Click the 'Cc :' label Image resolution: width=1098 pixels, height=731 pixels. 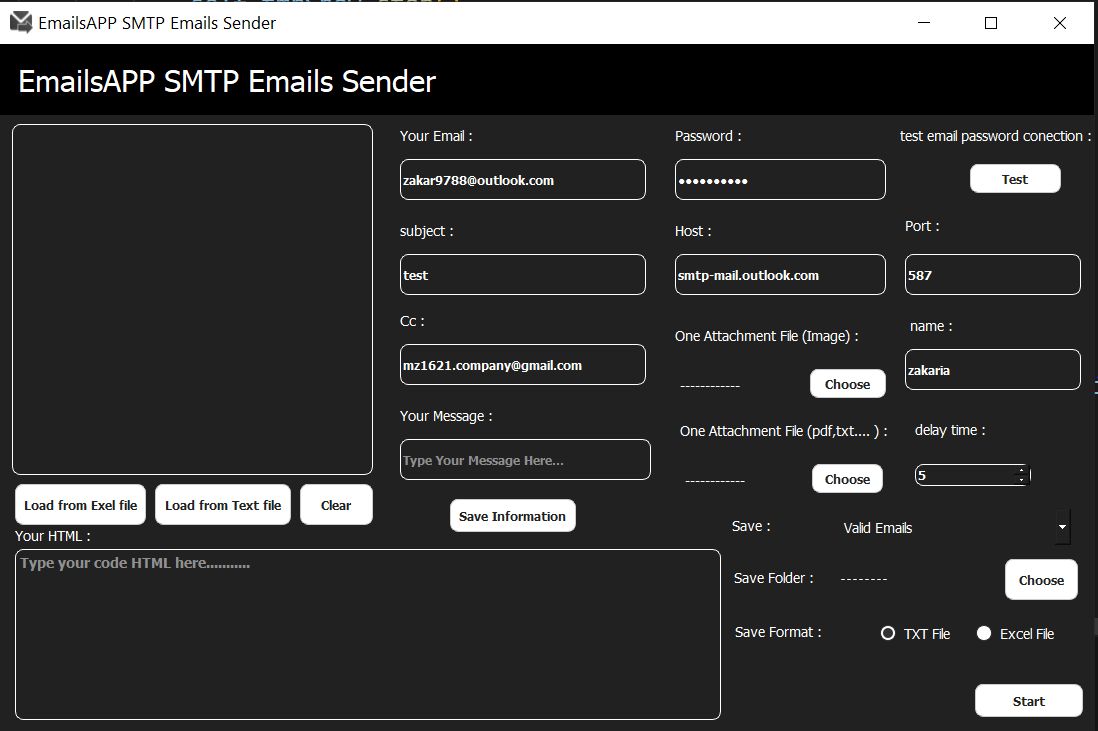point(412,321)
